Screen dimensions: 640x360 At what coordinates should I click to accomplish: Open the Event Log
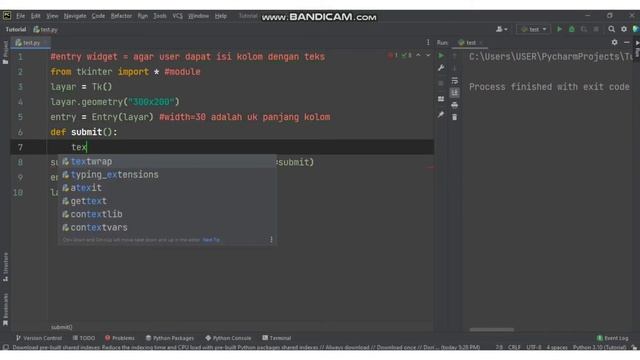pos(612,338)
